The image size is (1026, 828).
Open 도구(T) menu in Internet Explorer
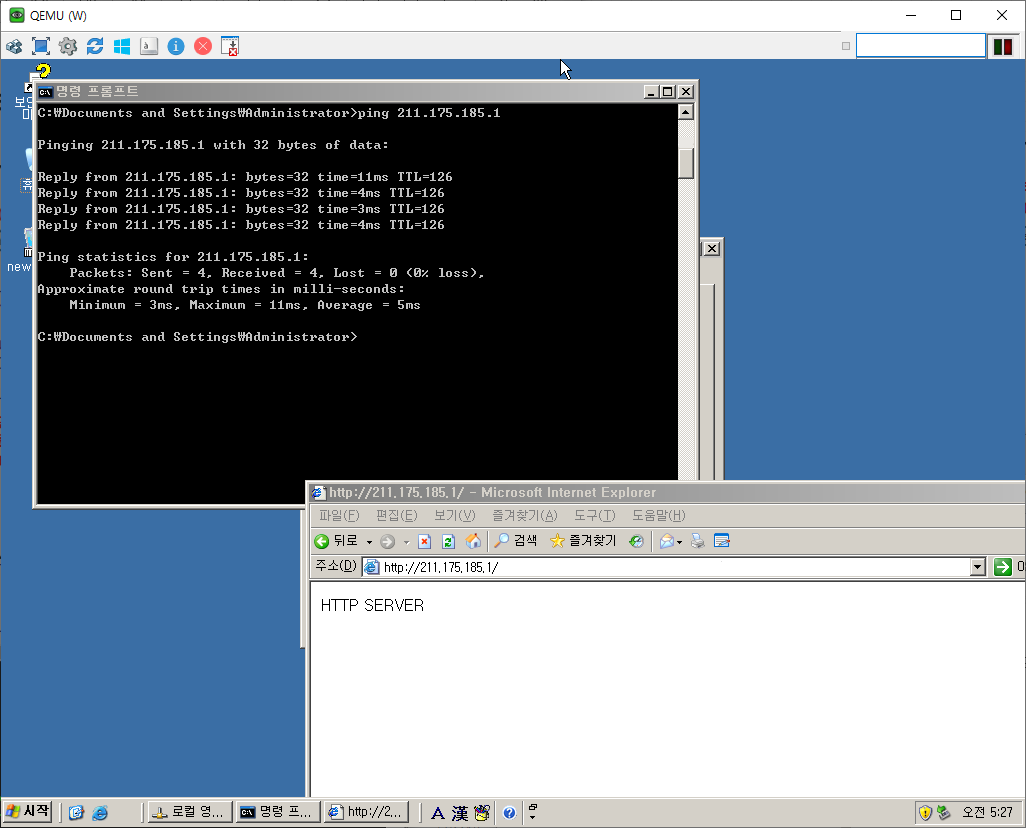pos(595,516)
